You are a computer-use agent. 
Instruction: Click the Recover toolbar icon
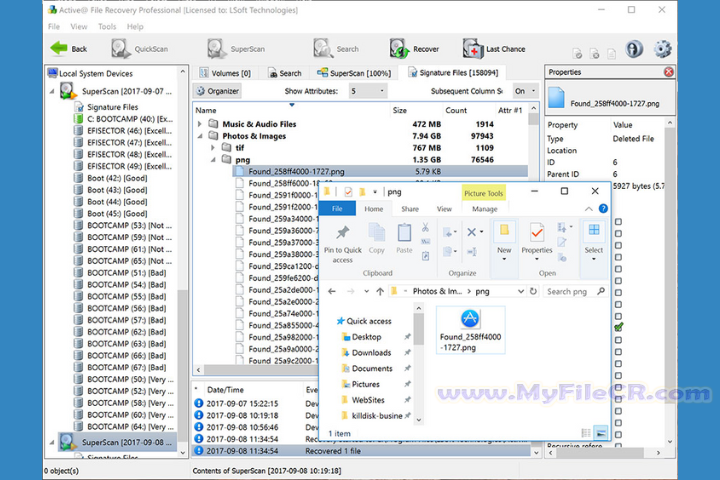(x=414, y=49)
